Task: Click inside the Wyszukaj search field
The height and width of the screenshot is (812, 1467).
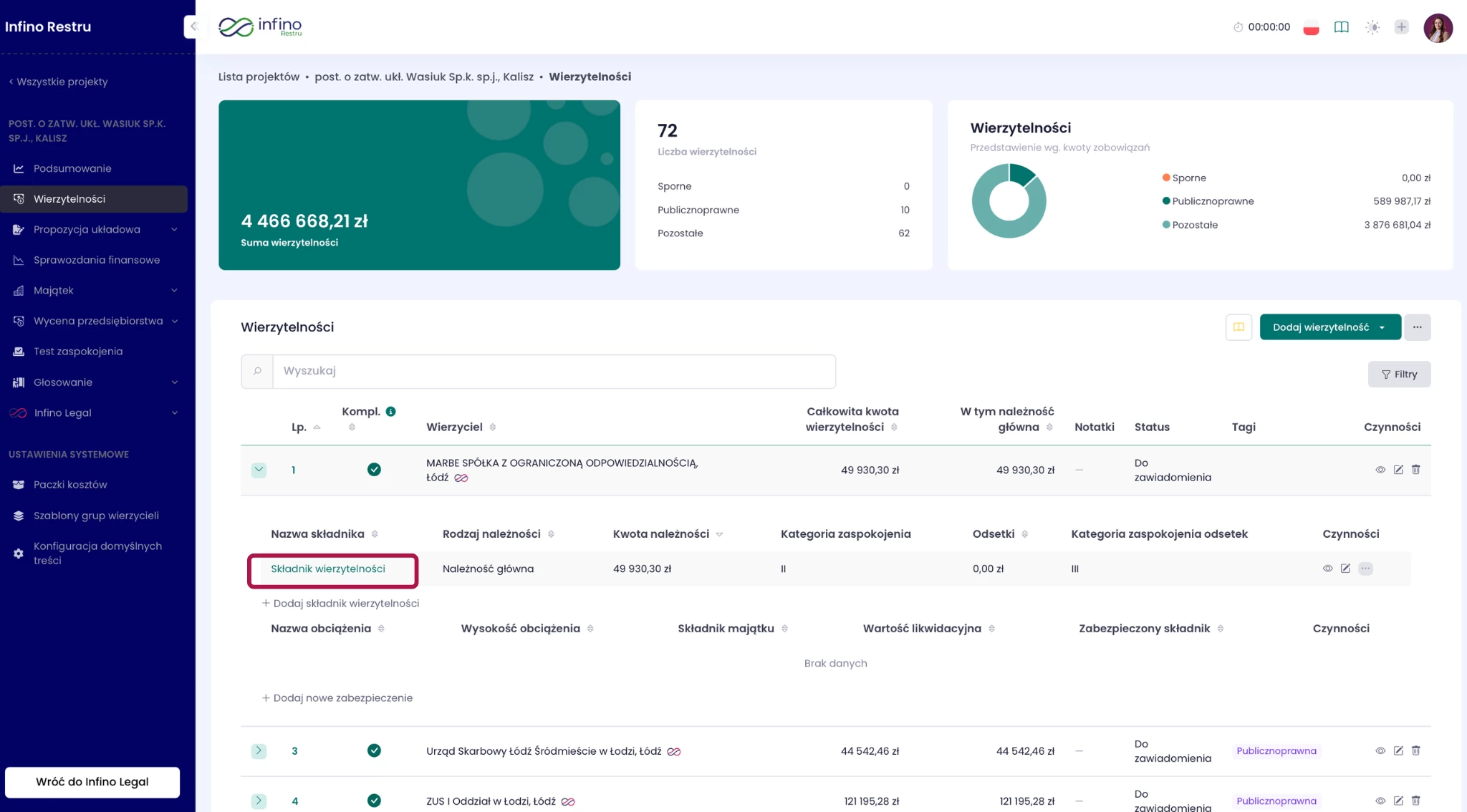Action: [x=554, y=371]
